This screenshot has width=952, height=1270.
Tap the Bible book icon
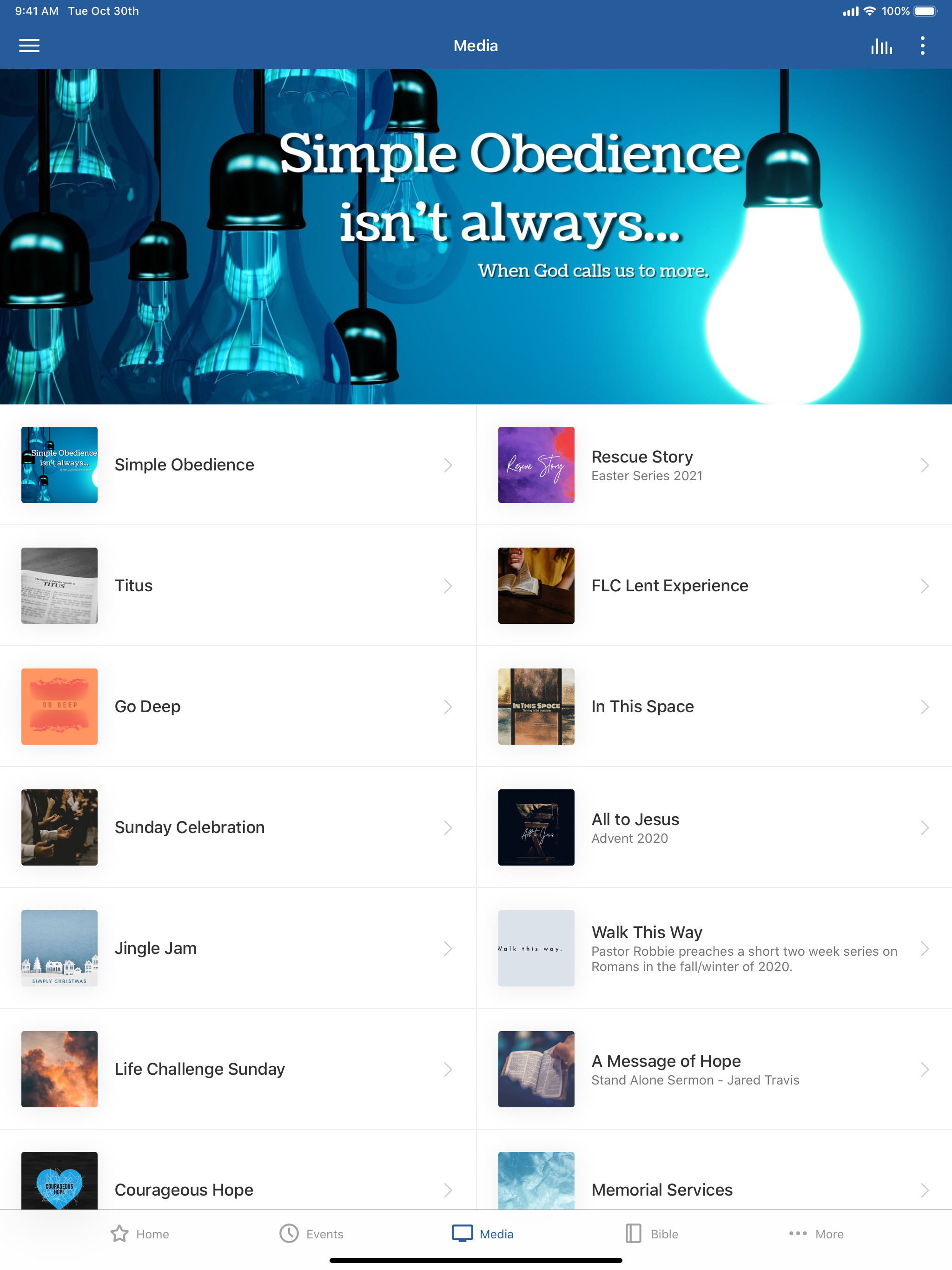[633, 1233]
